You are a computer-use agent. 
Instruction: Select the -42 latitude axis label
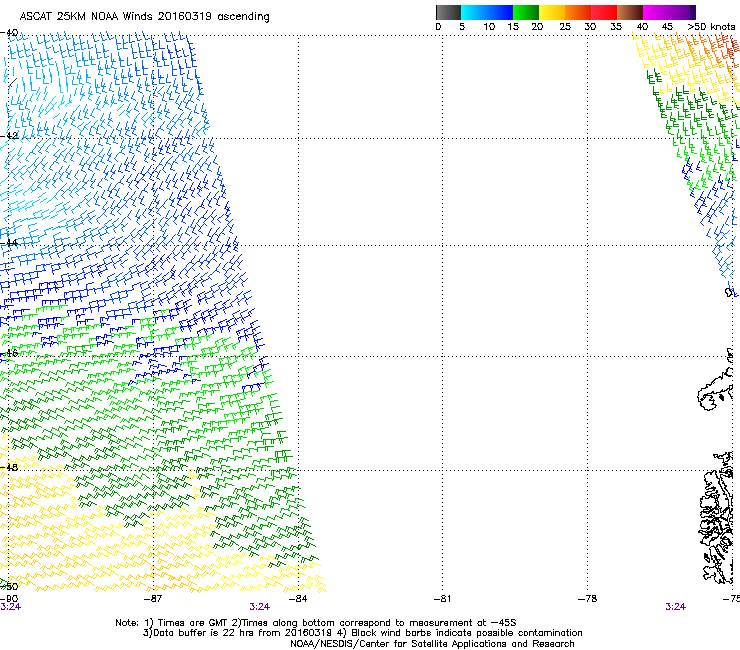(x=9, y=136)
